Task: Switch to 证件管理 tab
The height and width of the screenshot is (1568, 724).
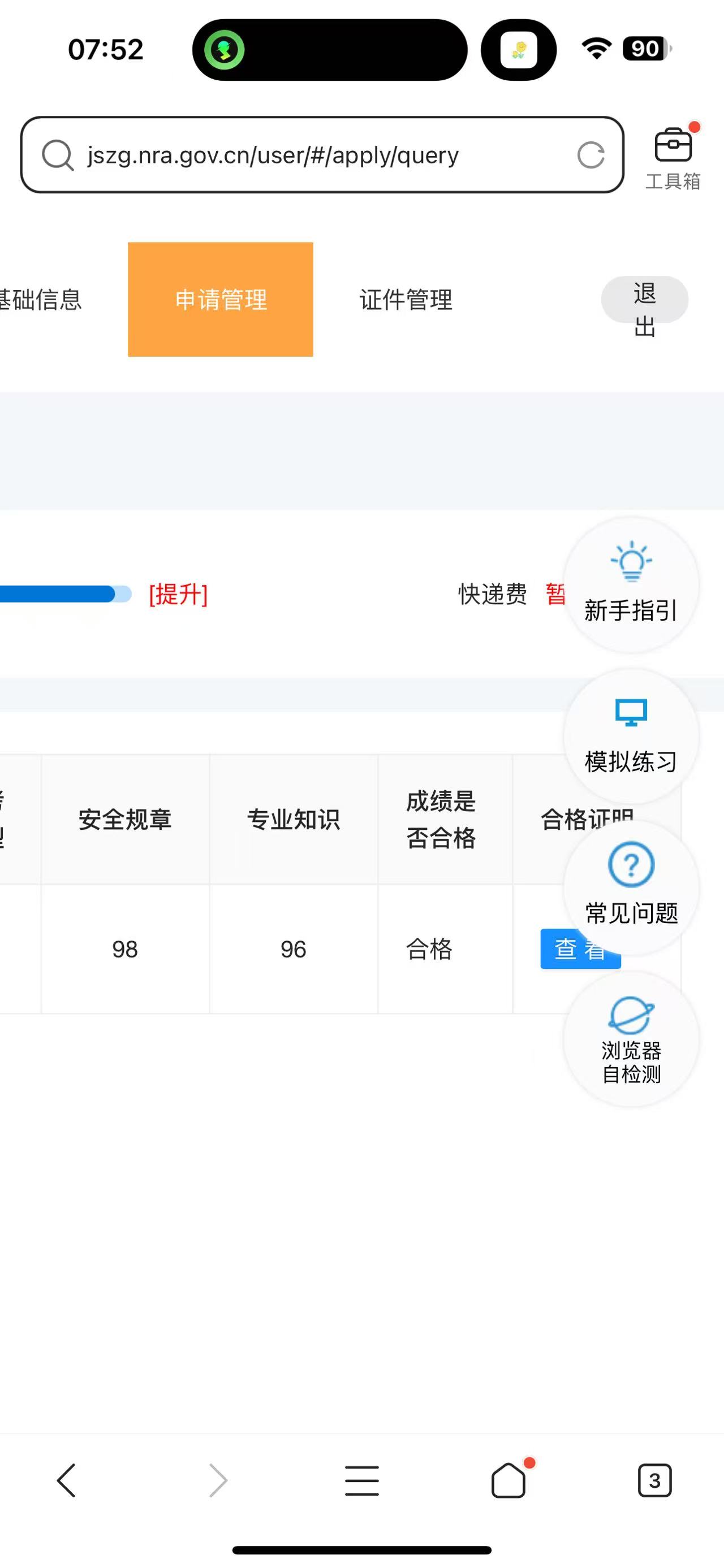Action: 406,300
